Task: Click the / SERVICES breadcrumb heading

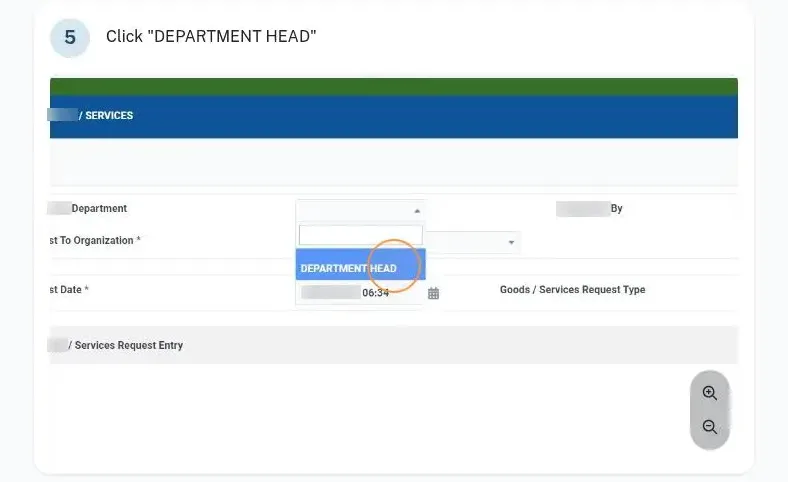Action: coord(106,116)
